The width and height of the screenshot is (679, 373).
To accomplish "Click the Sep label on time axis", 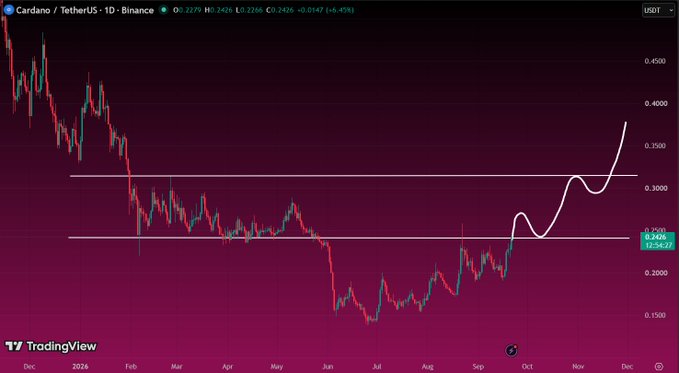I will click(x=478, y=367).
